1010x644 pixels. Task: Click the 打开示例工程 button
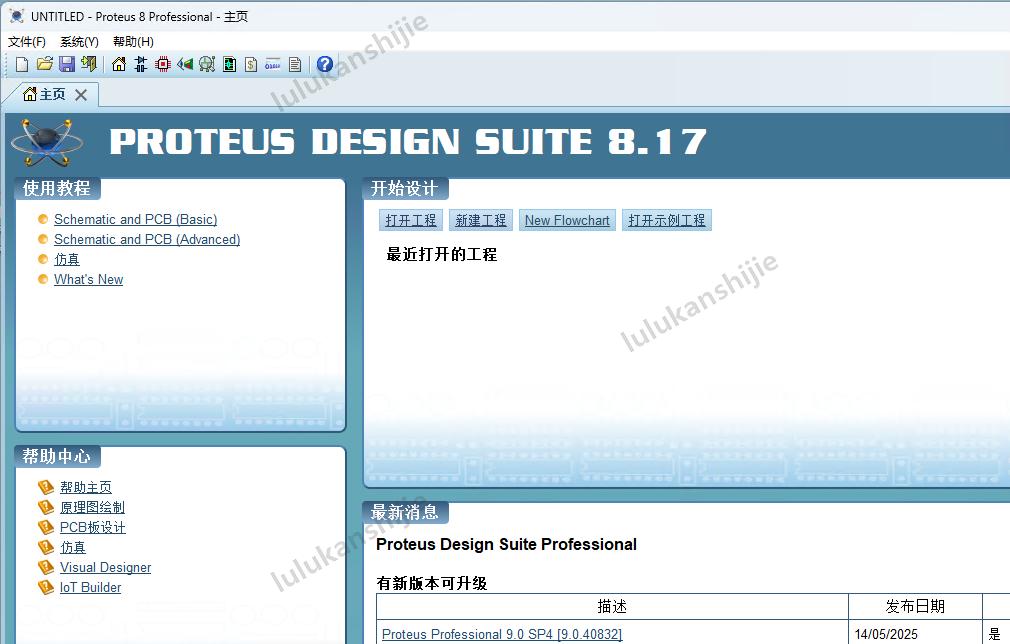[667, 220]
